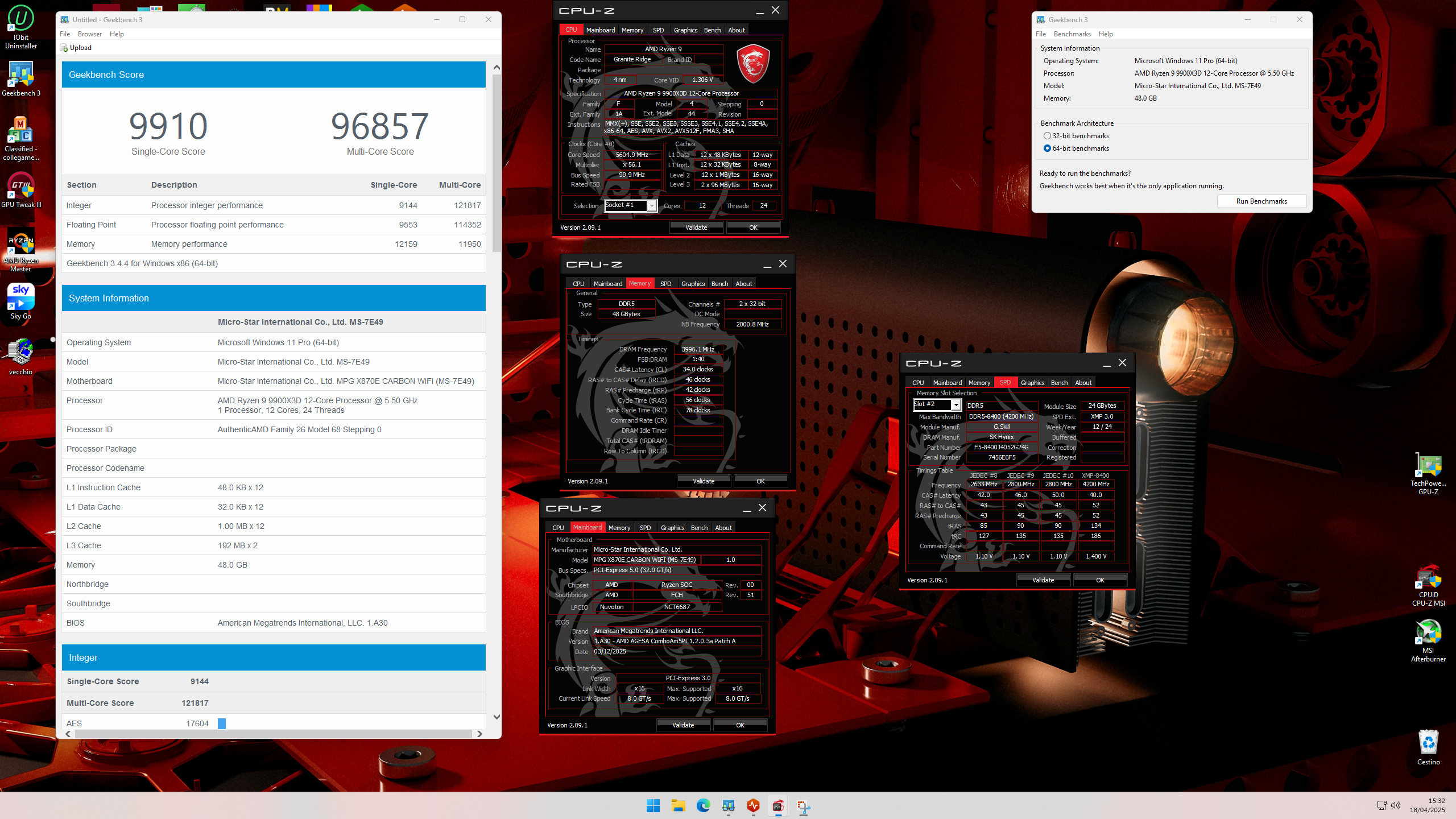This screenshot has height=819, width=1456.
Task: Click the BIOS Version field 1.A30
Action: tap(676, 641)
